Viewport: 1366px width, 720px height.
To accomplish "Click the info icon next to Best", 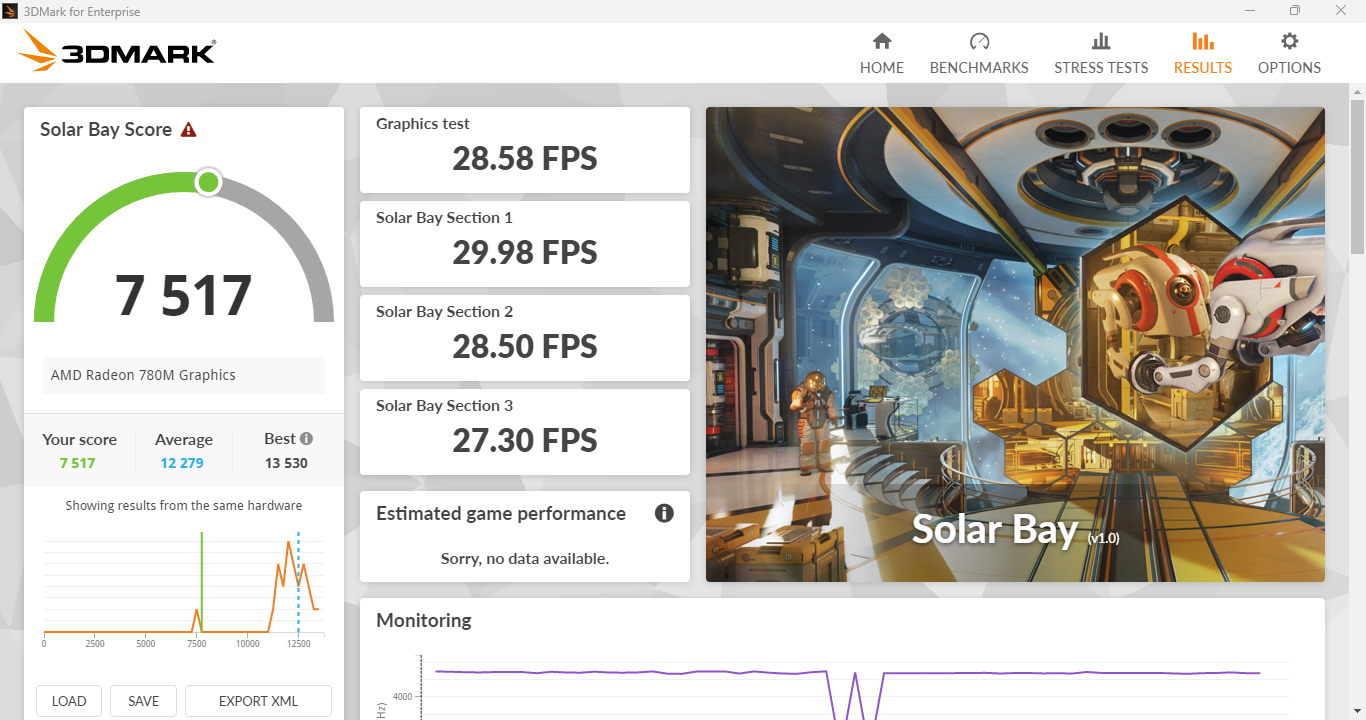I will (306, 438).
